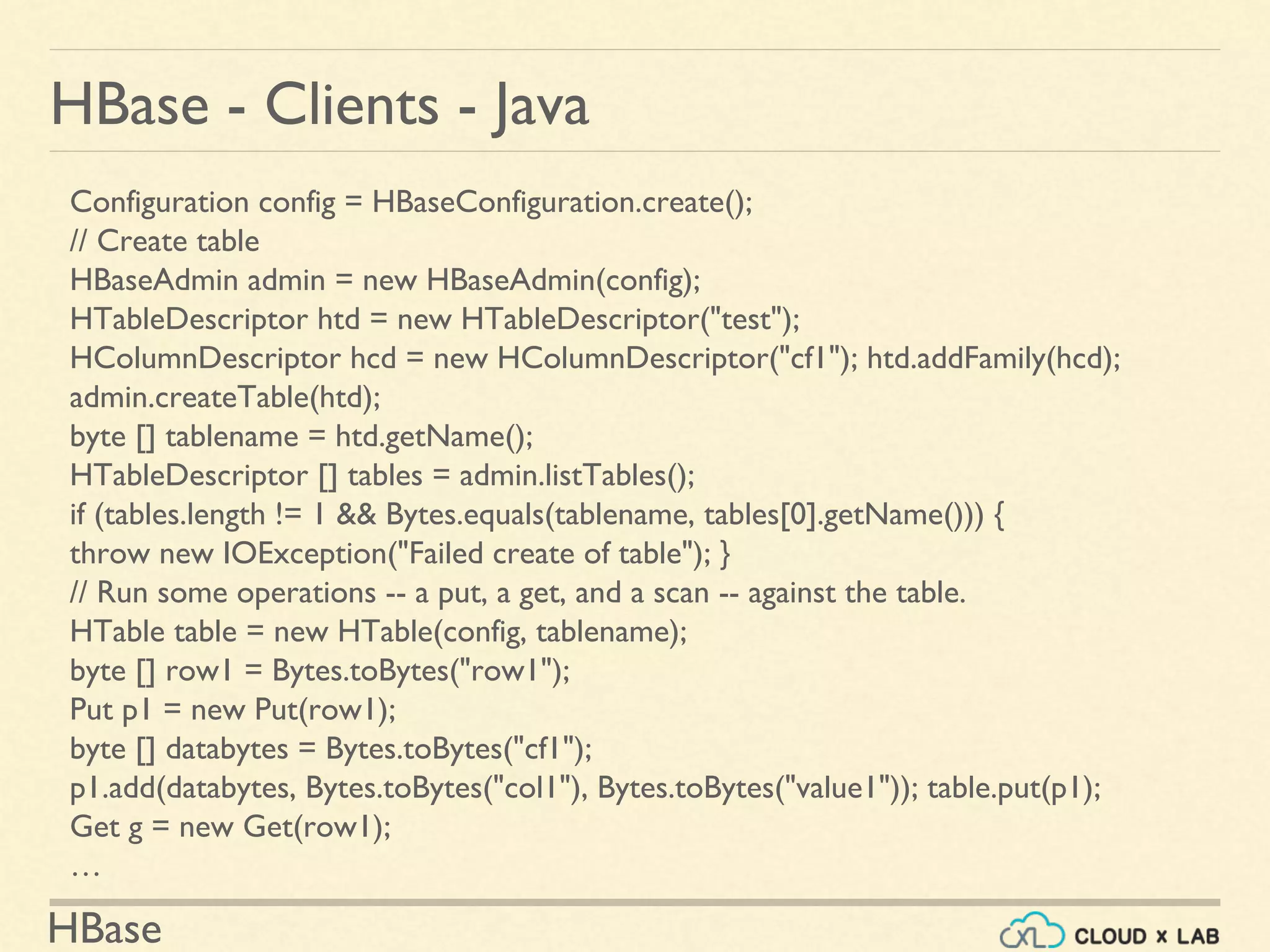Click the line 'Configuration config = HBaseConfiguration.create();'
This screenshot has width=1270, height=952.
(411, 203)
